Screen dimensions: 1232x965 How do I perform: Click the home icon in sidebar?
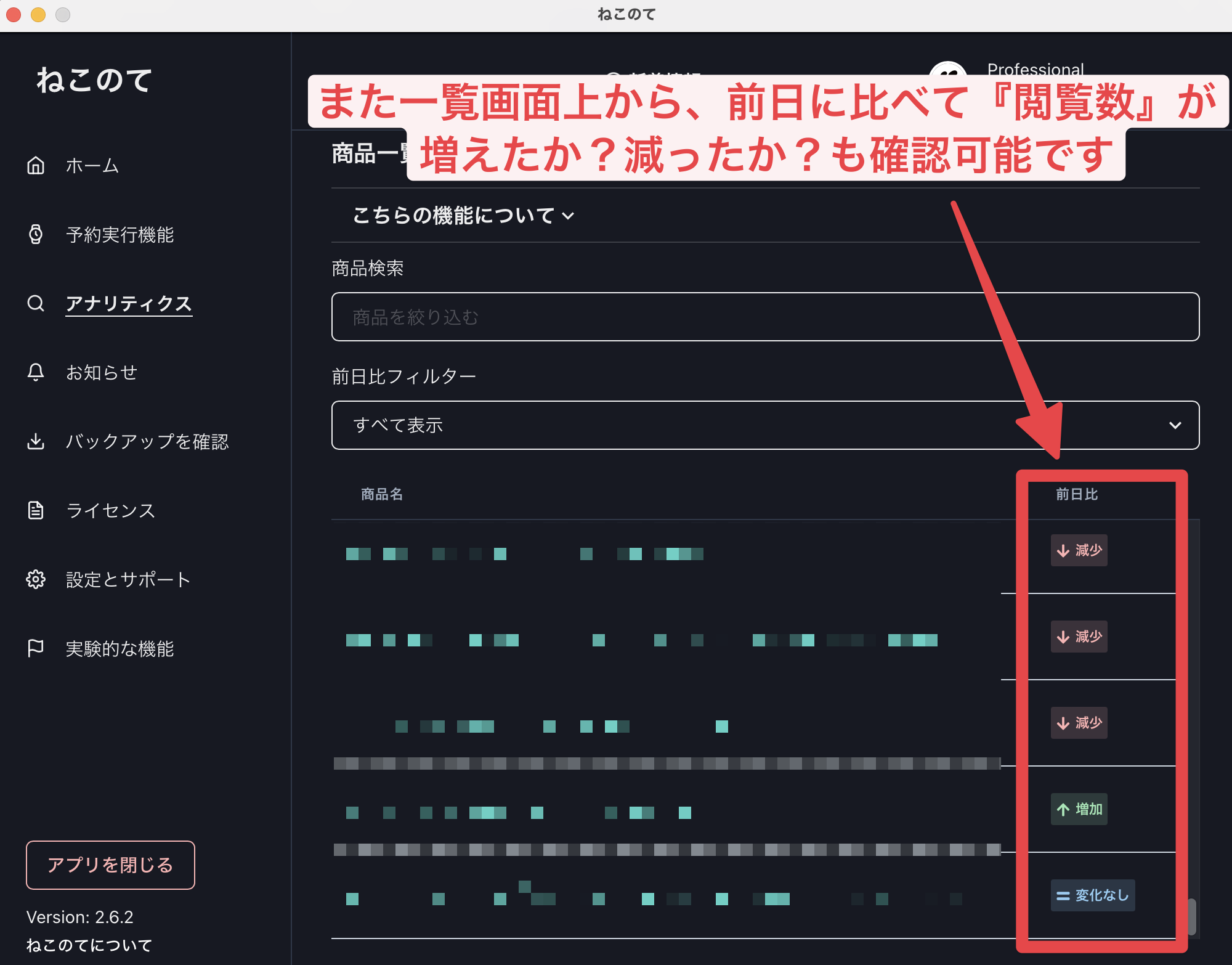[36, 165]
